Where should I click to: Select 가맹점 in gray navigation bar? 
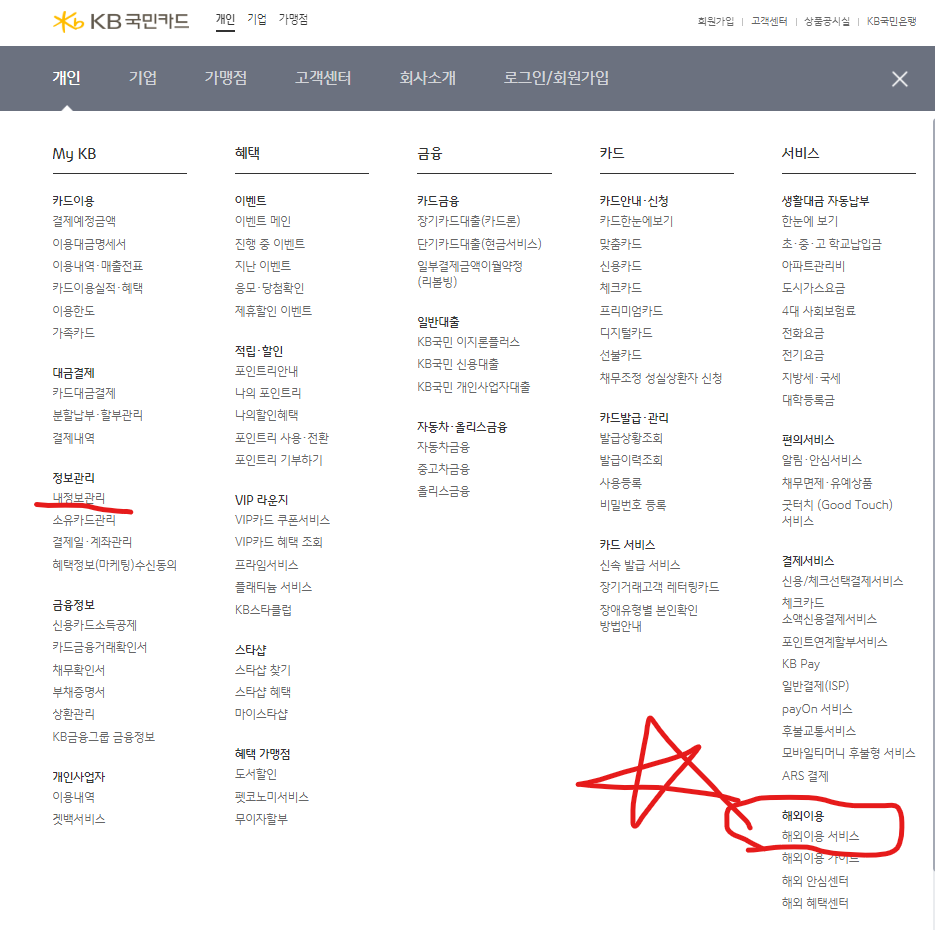click(226, 78)
